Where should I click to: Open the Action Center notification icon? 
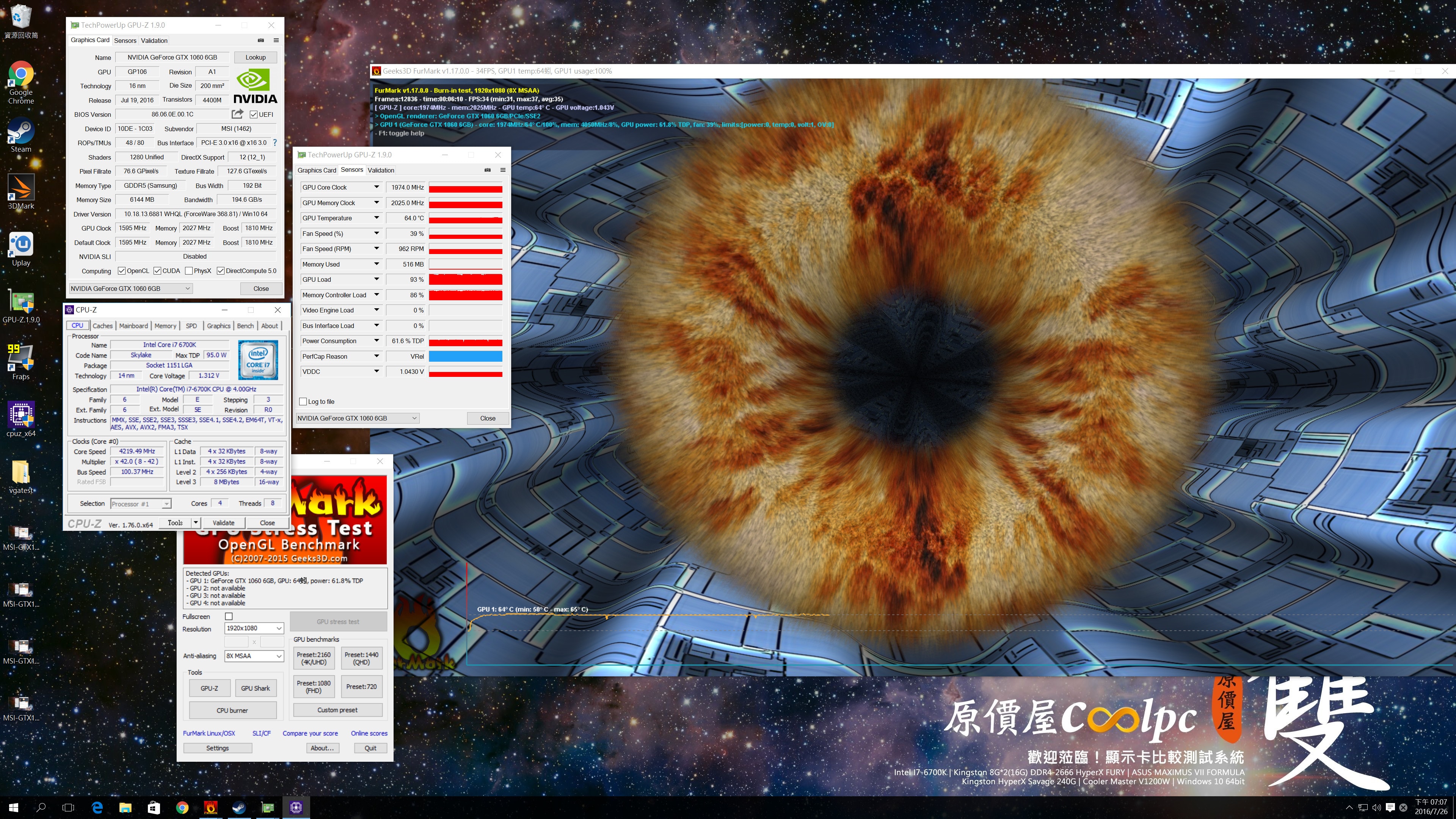point(1390,807)
